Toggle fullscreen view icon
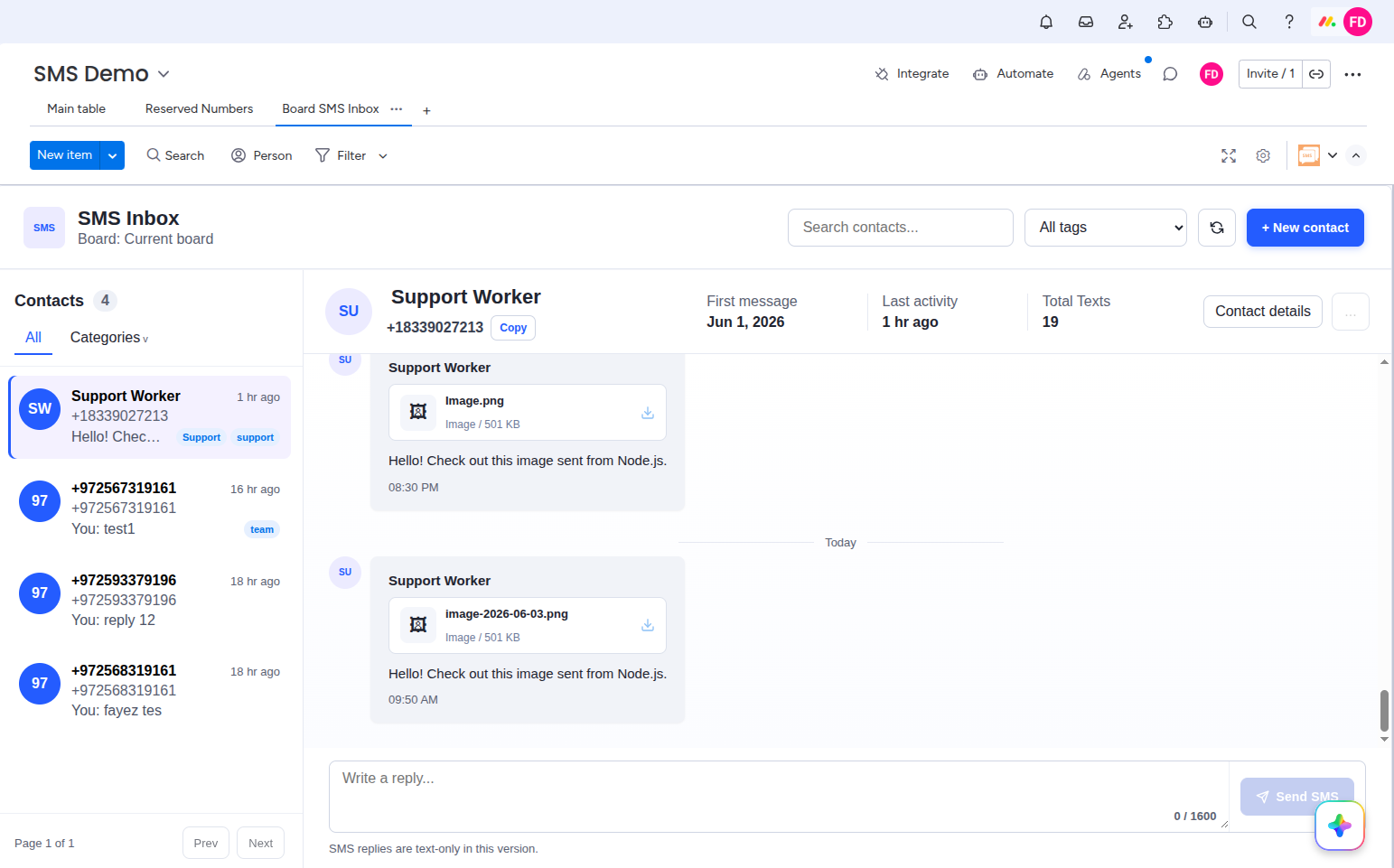This screenshot has height=868, width=1394. point(1229,155)
